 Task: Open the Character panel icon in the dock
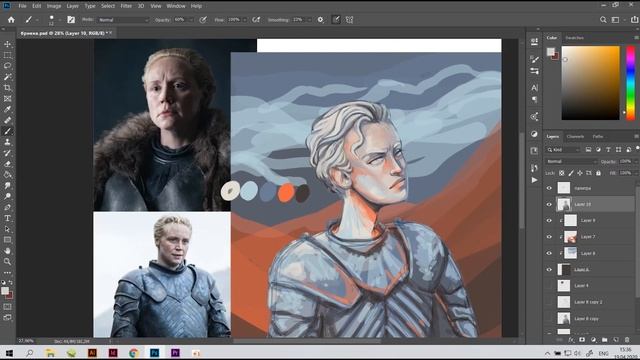point(534,88)
